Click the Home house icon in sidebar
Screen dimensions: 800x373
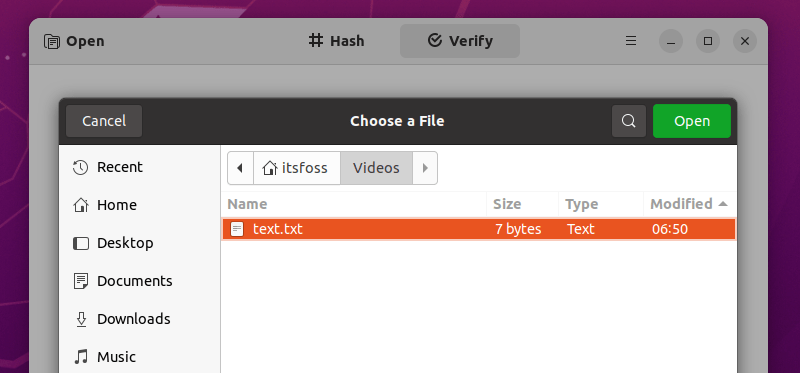pyautogui.click(x=81, y=205)
